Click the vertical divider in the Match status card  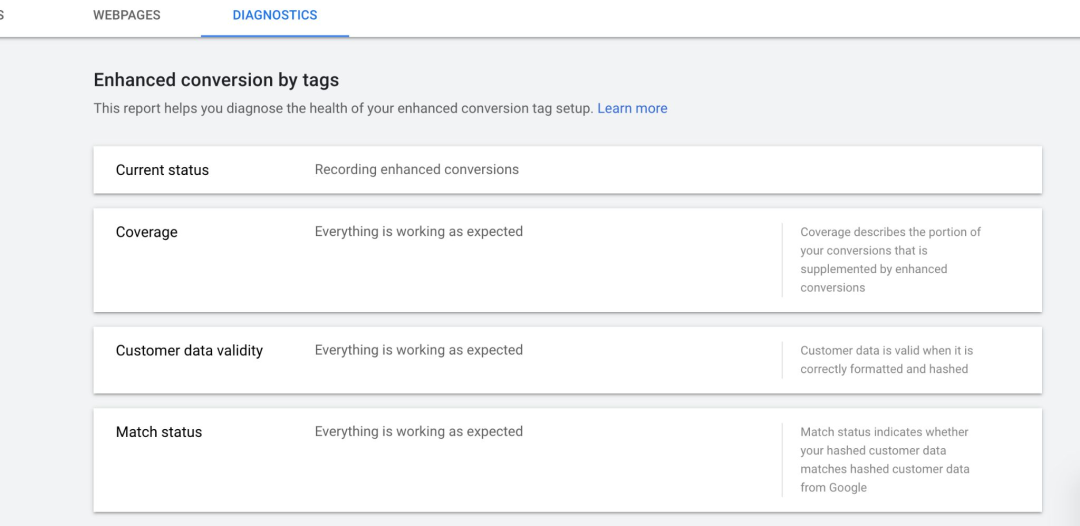click(782, 460)
